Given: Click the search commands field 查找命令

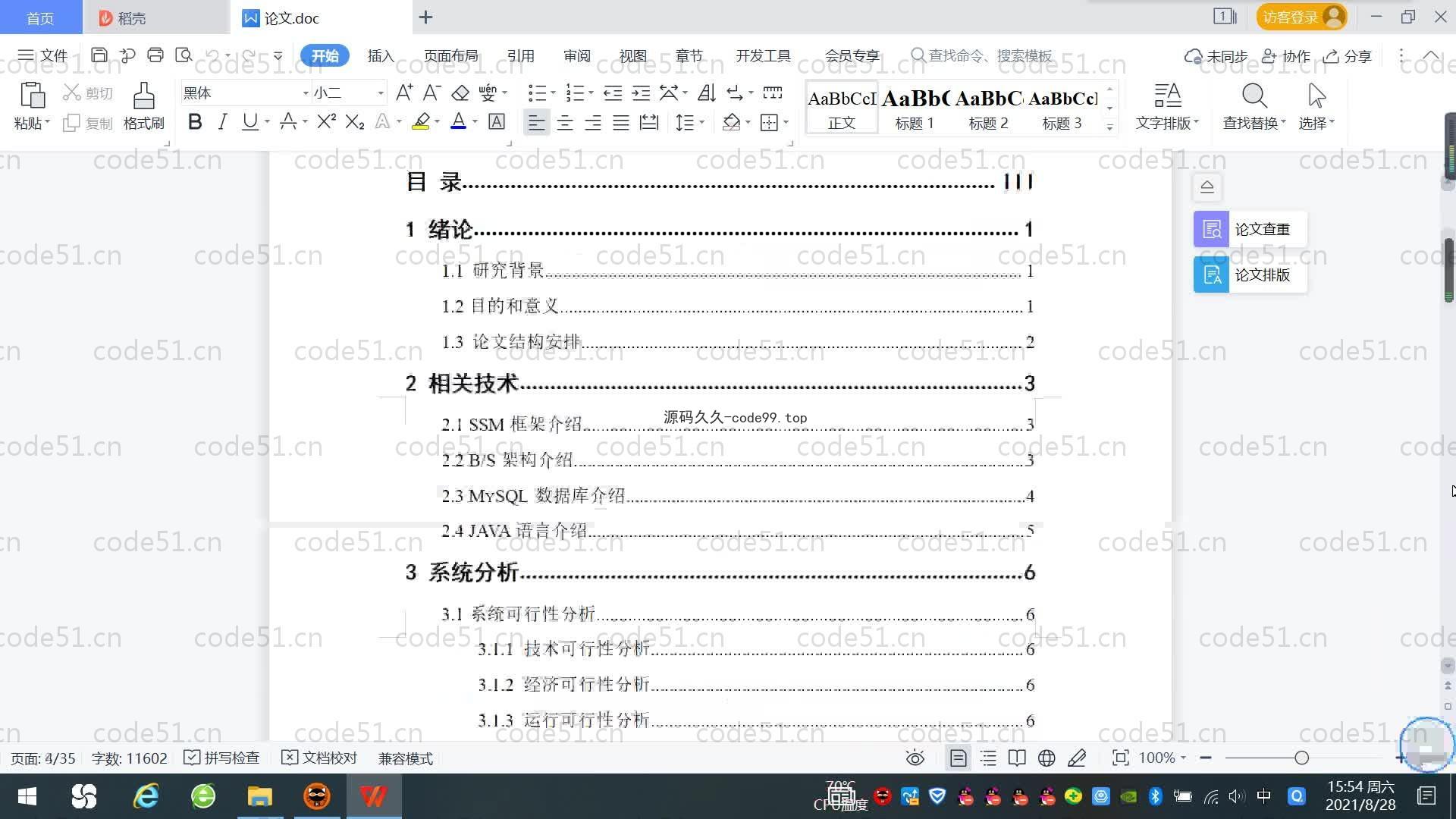Looking at the screenshot, I should coord(983,56).
